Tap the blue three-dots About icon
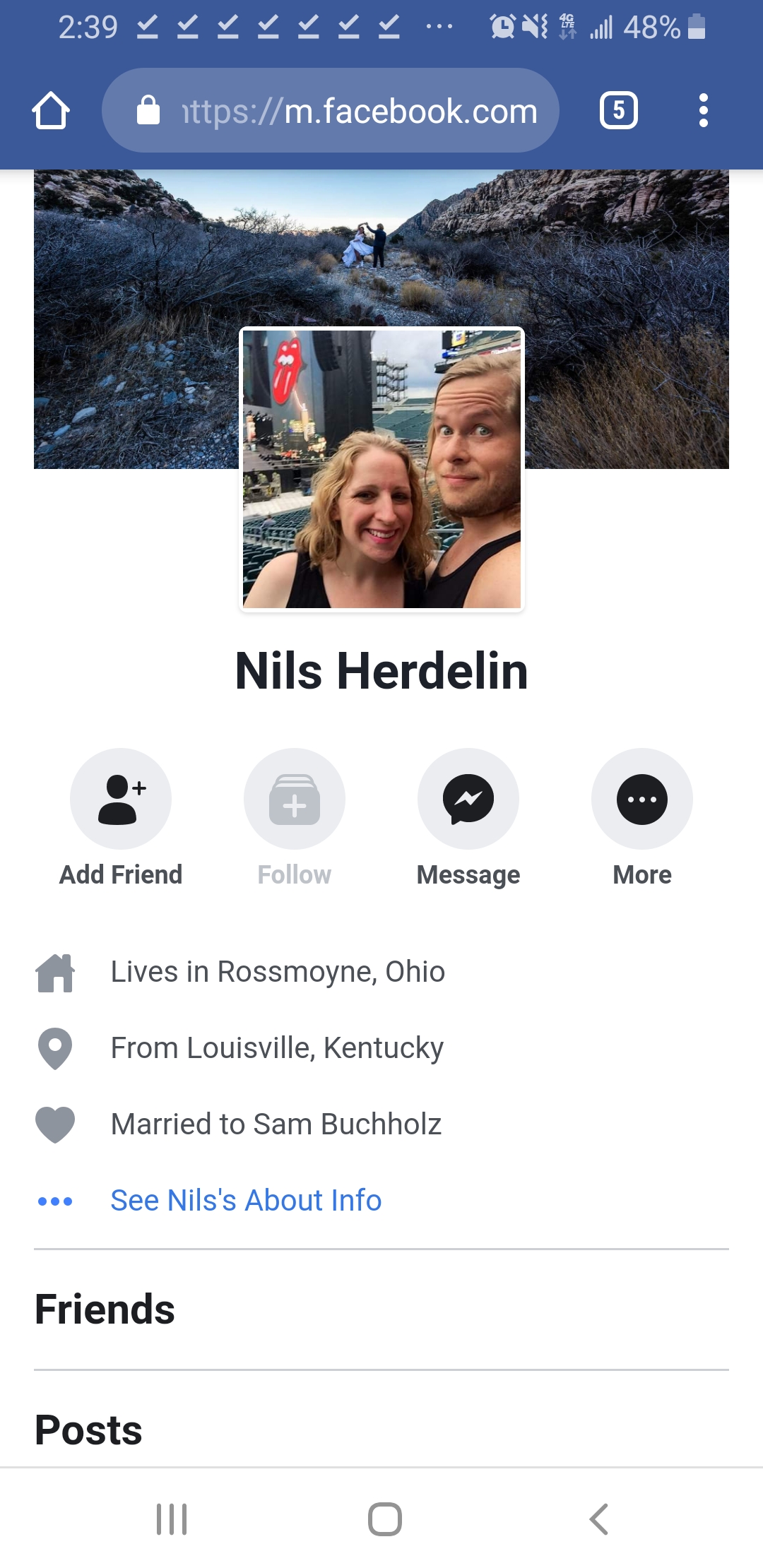This screenshot has height=1568, width=763. click(x=55, y=1201)
